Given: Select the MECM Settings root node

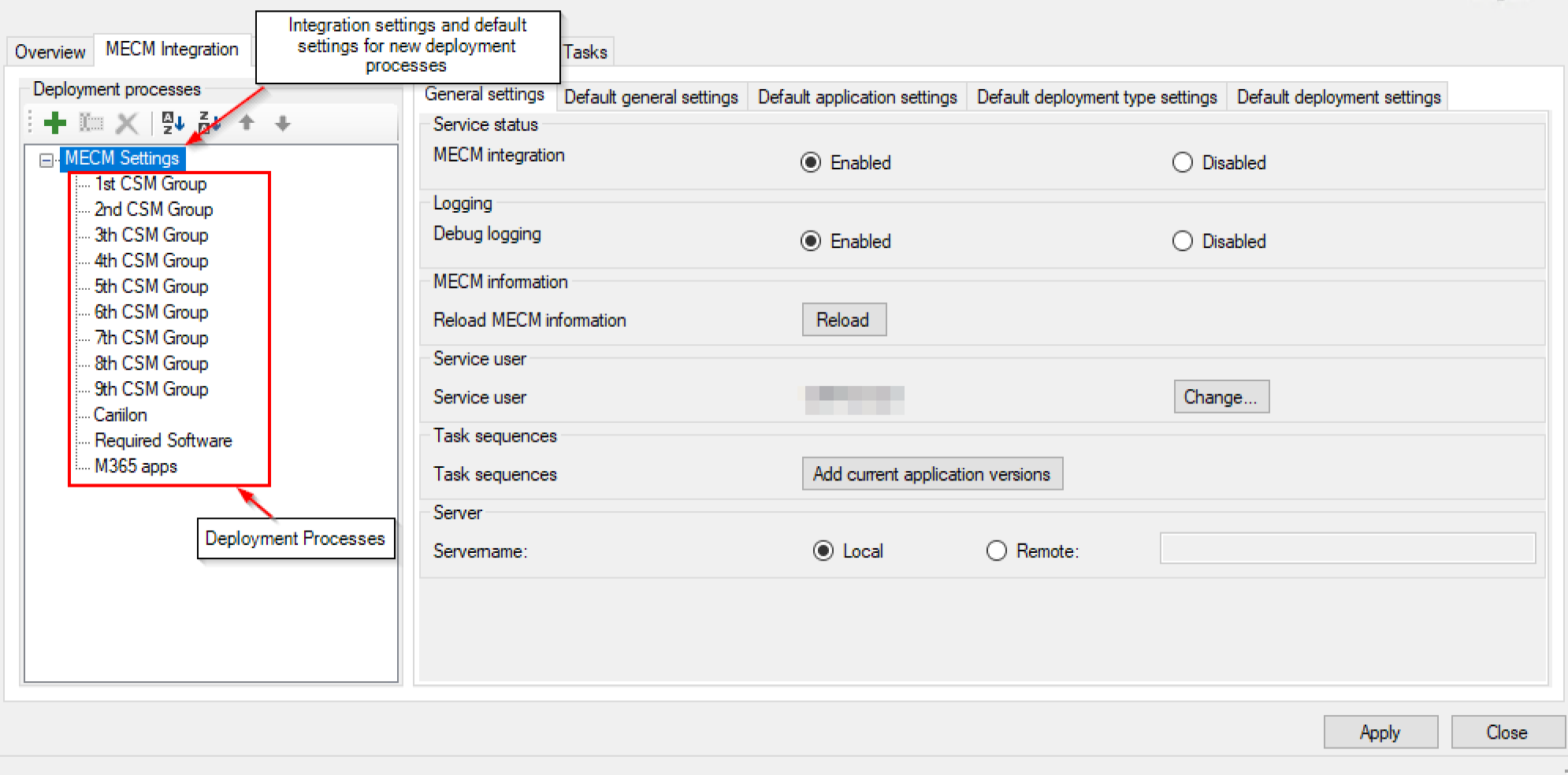Looking at the screenshot, I should click(122, 158).
